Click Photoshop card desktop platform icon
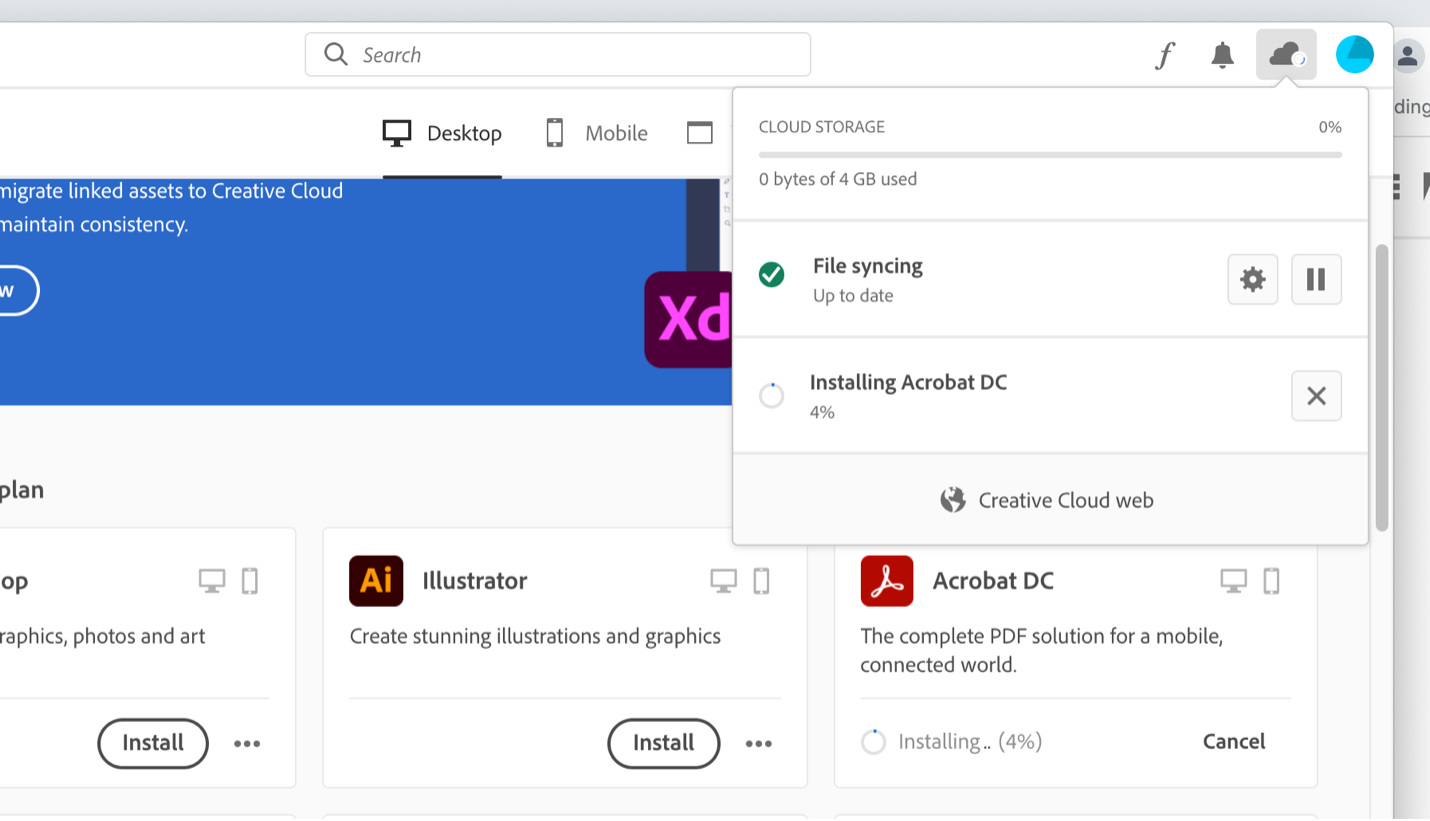The width and height of the screenshot is (1430, 821). pos(212,581)
